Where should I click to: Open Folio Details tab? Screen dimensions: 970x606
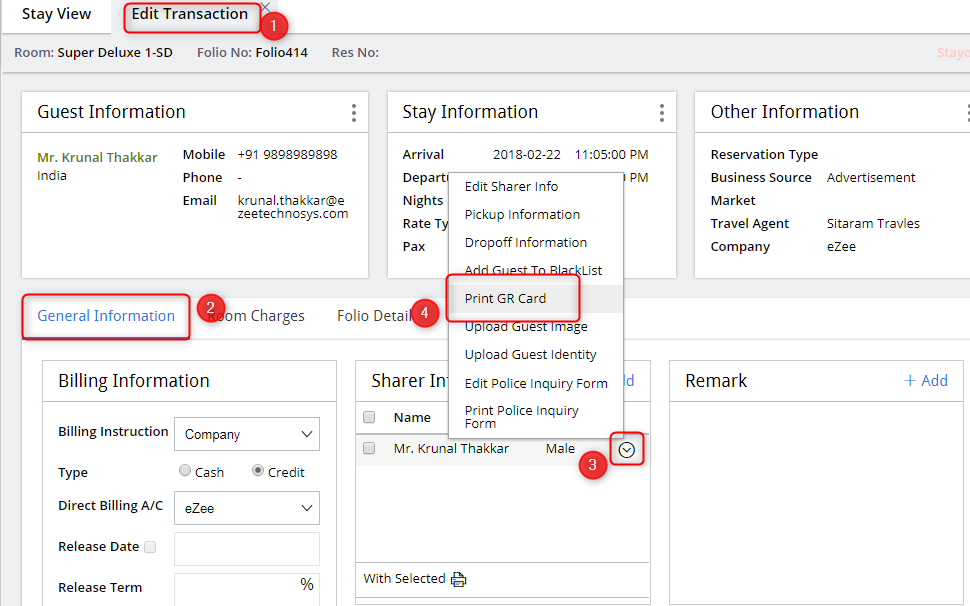pos(374,316)
